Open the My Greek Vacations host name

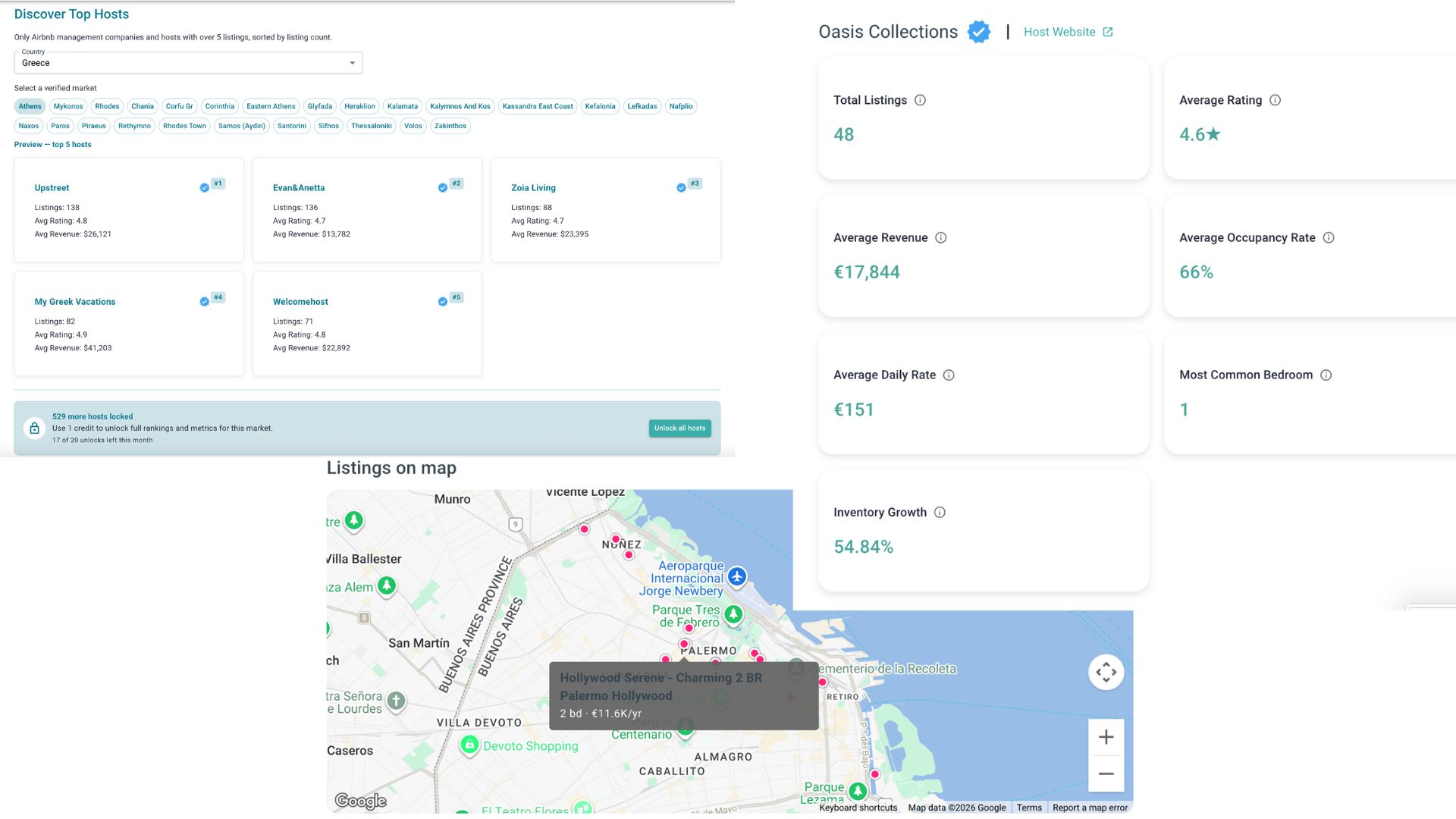[x=75, y=302]
